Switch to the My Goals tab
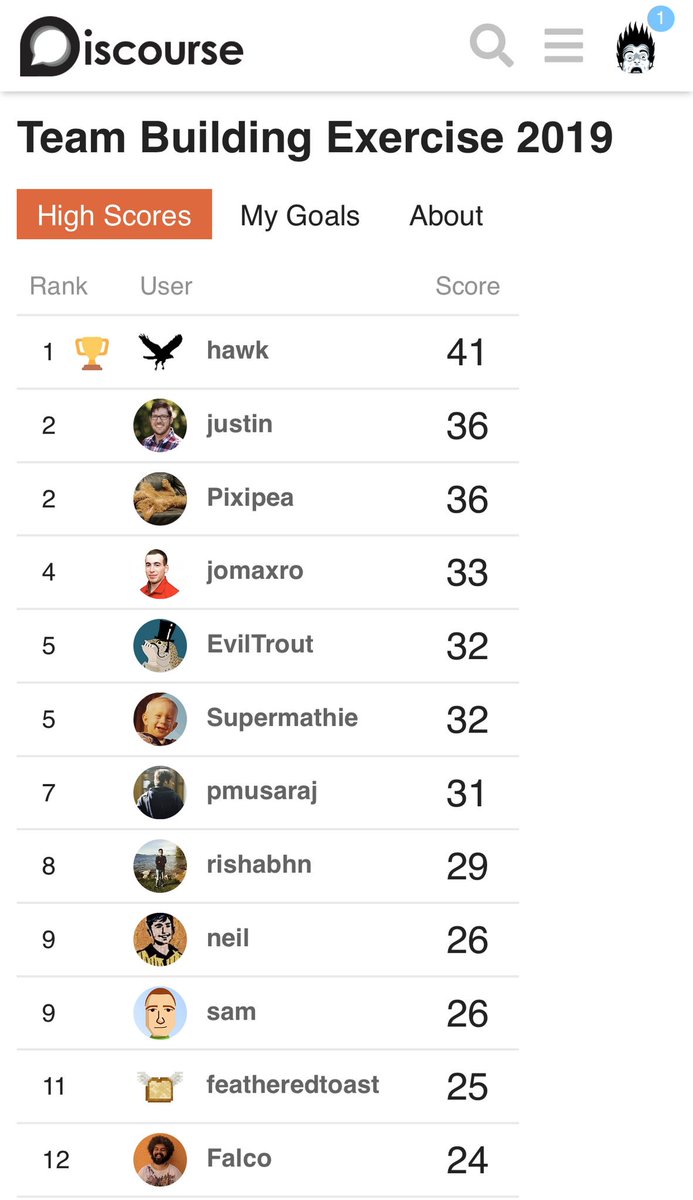 point(300,215)
